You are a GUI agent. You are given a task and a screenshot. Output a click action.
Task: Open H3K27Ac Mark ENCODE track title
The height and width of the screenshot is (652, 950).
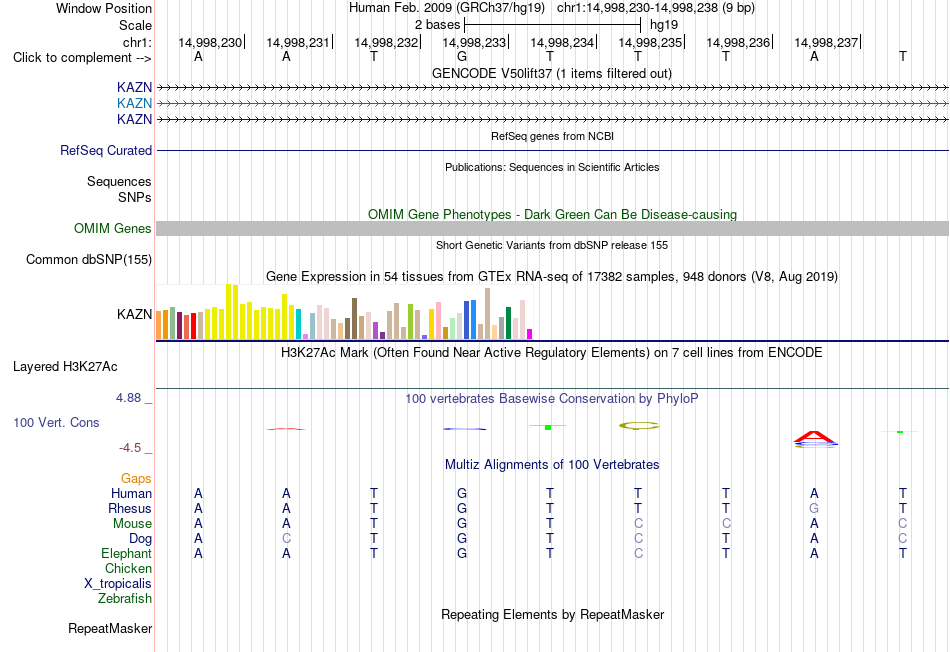(x=551, y=353)
